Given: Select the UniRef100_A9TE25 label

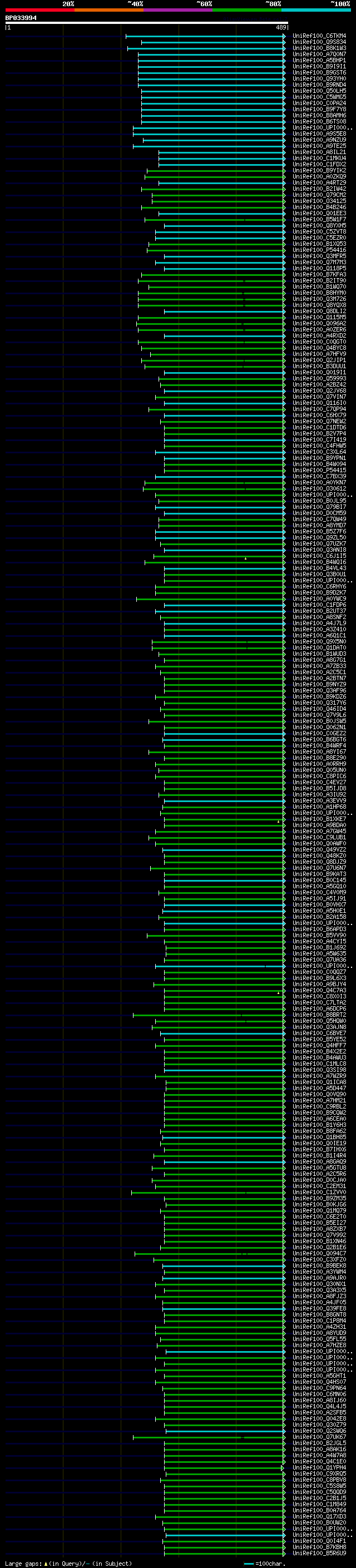Looking at the screenshot, I should point(319,146).
